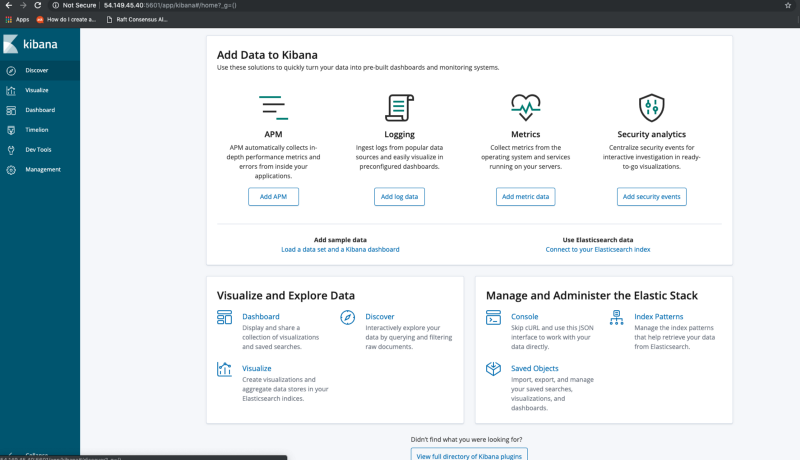800x460 pixels.
Task: Click the Not Secure info icon
Action: pos(56,5)
